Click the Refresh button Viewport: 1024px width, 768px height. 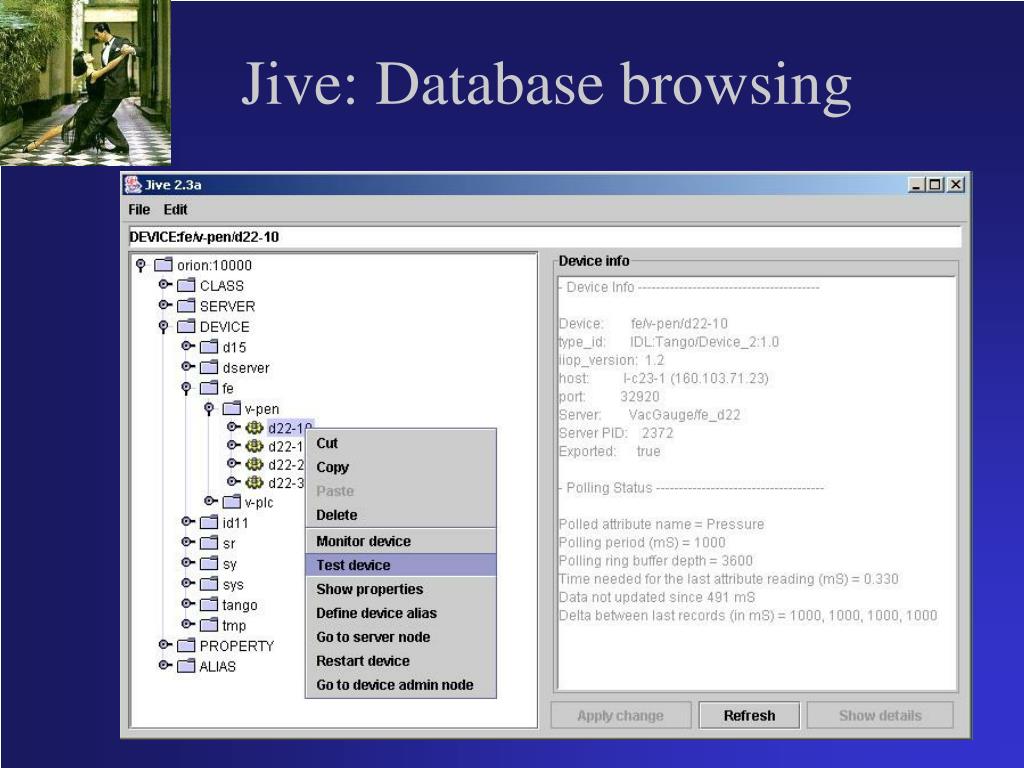pyautogui.click(x=749, y=716)
